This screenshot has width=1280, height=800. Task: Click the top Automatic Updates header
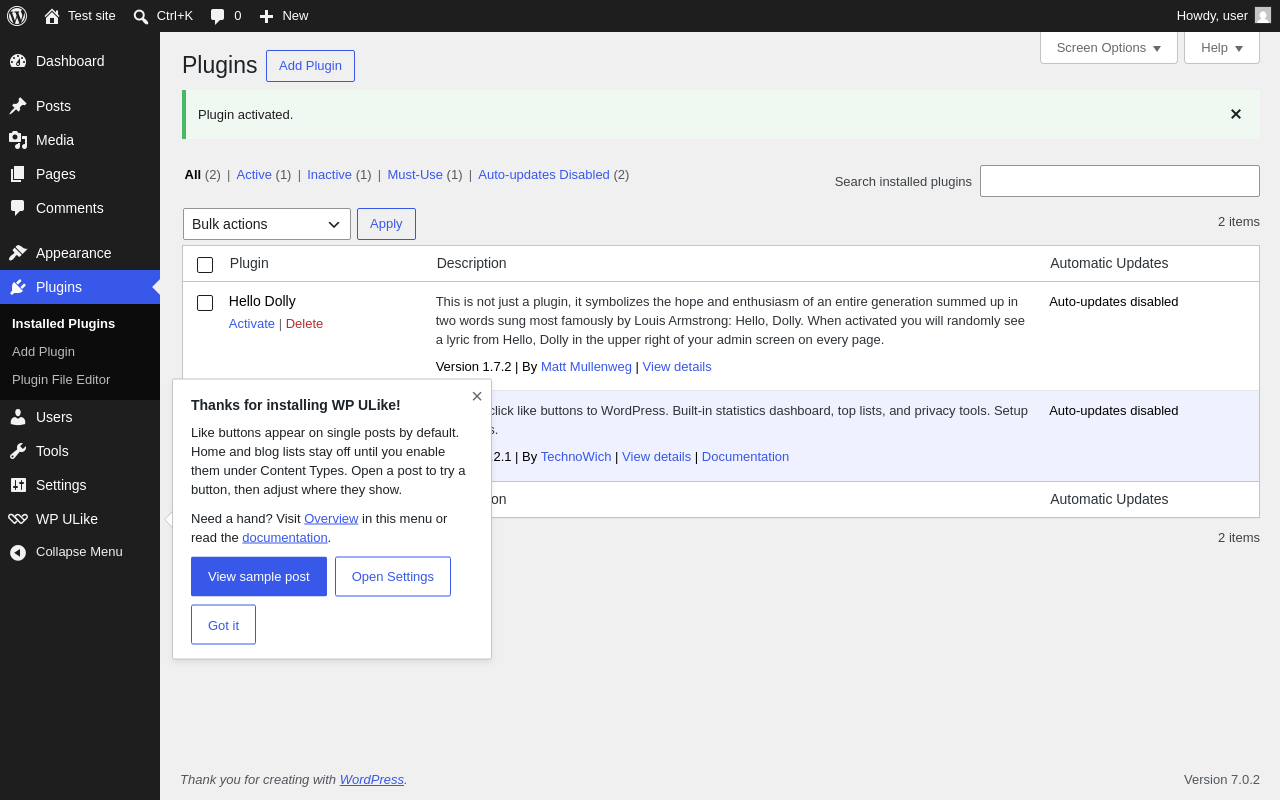(x=1109, y=263)
